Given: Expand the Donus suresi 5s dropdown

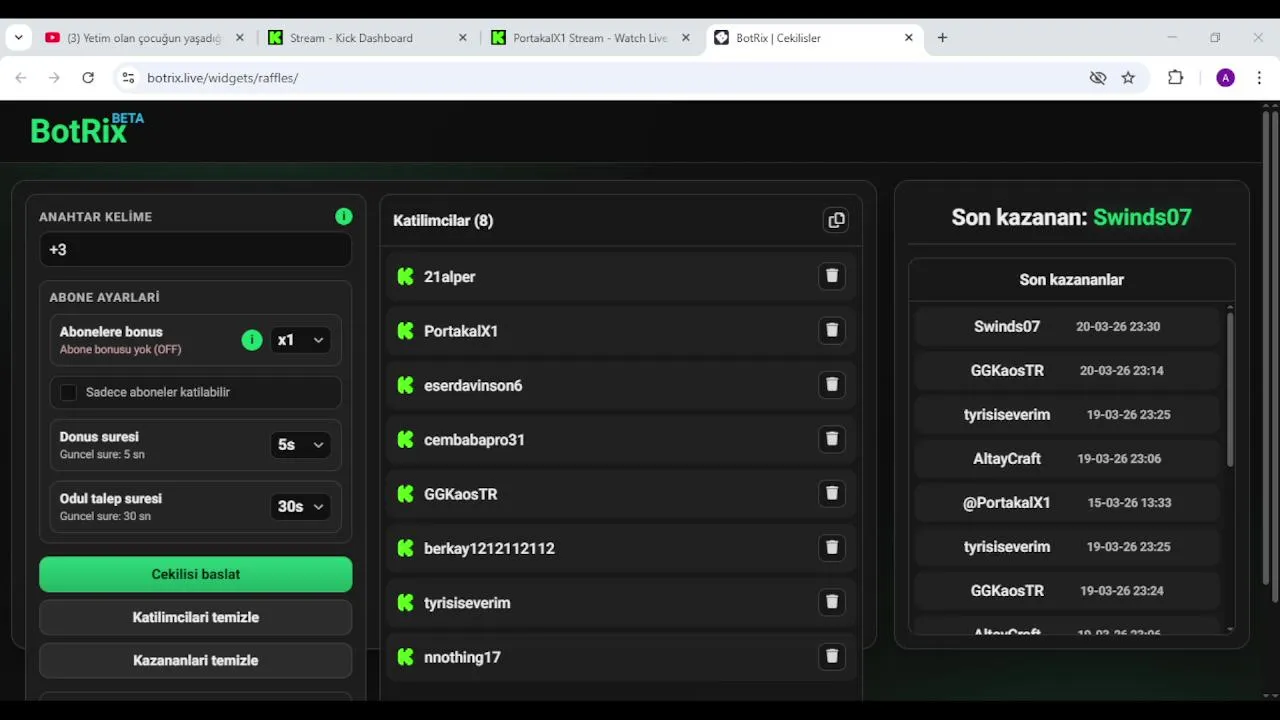Looking at the screenshot, I should (300, 445).
